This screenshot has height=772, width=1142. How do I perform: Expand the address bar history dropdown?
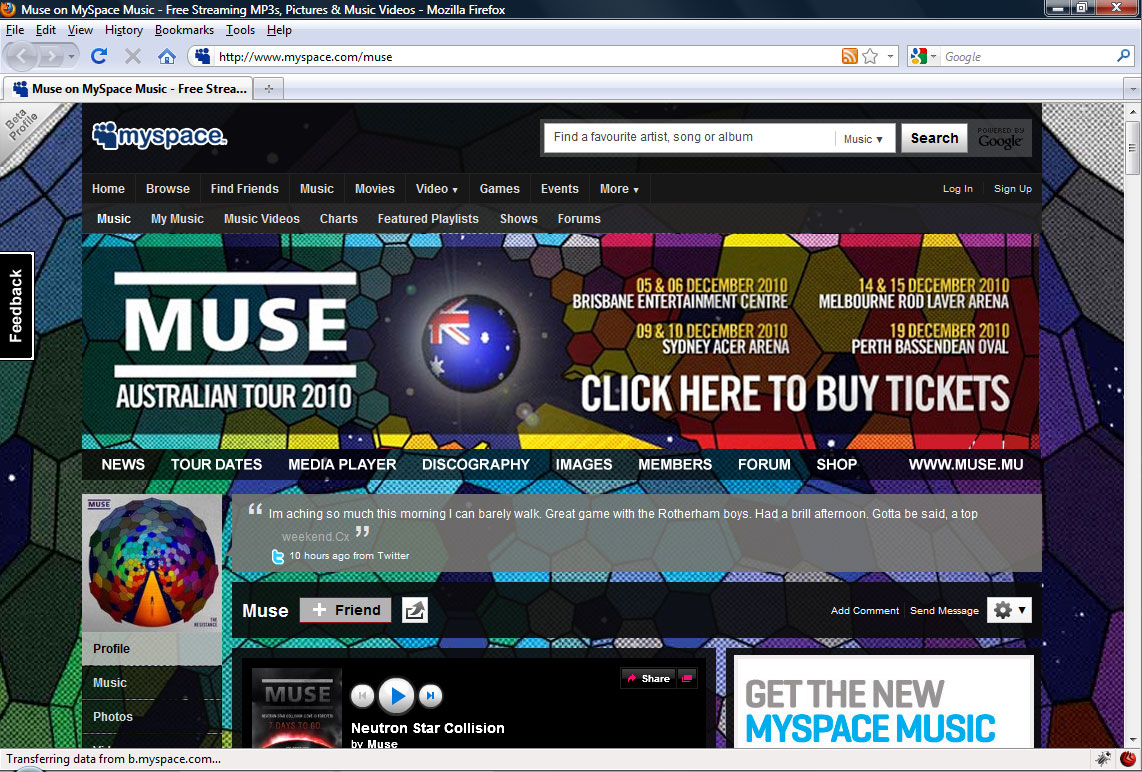pos(890,56)
